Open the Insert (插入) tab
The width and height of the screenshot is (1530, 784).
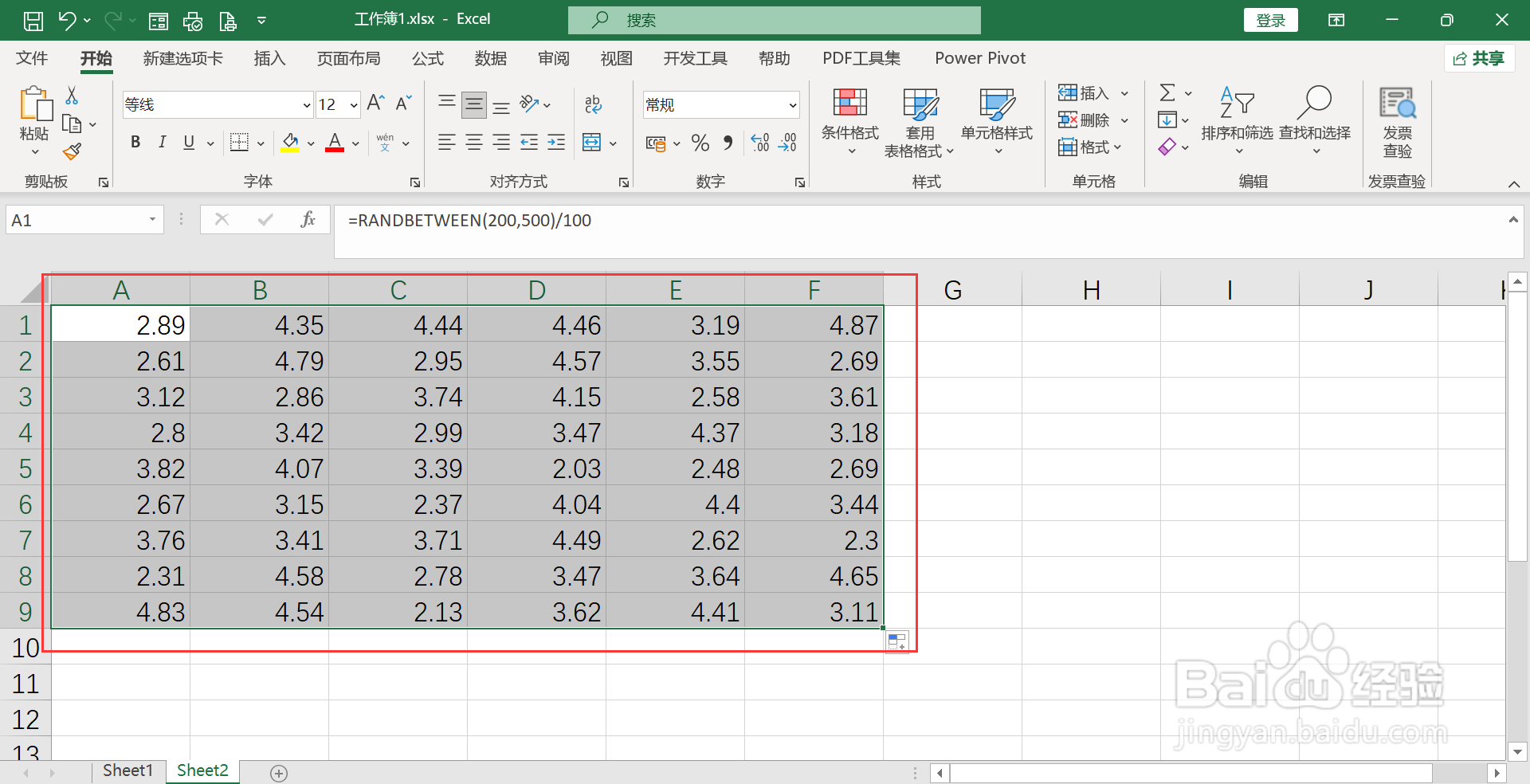click(x=269, y=58)
